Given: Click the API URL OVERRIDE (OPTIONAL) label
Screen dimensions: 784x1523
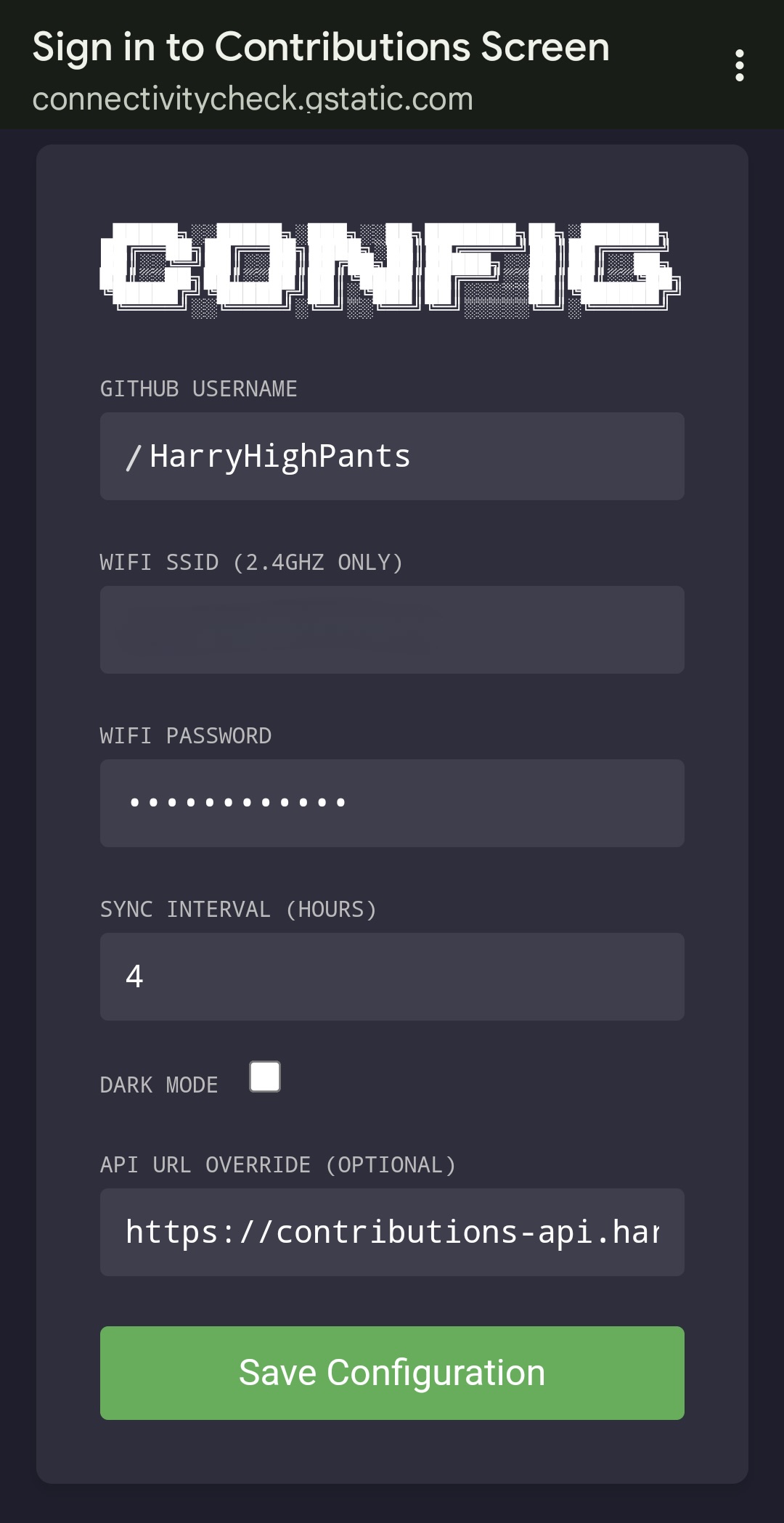Looking at the screenshot, I should click(x=278, y=1165).
